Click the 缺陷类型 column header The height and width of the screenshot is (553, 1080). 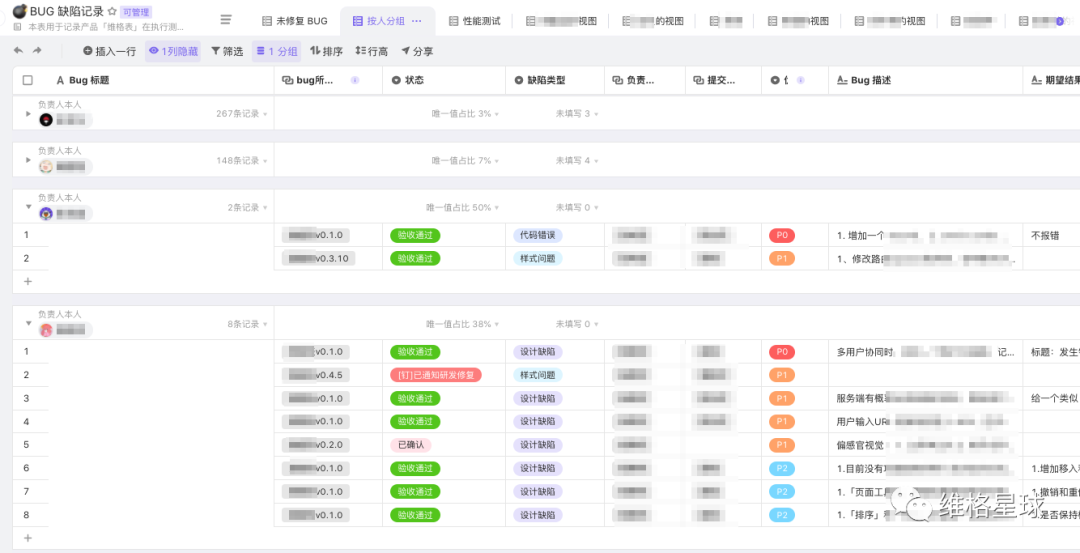coord(555,80)
